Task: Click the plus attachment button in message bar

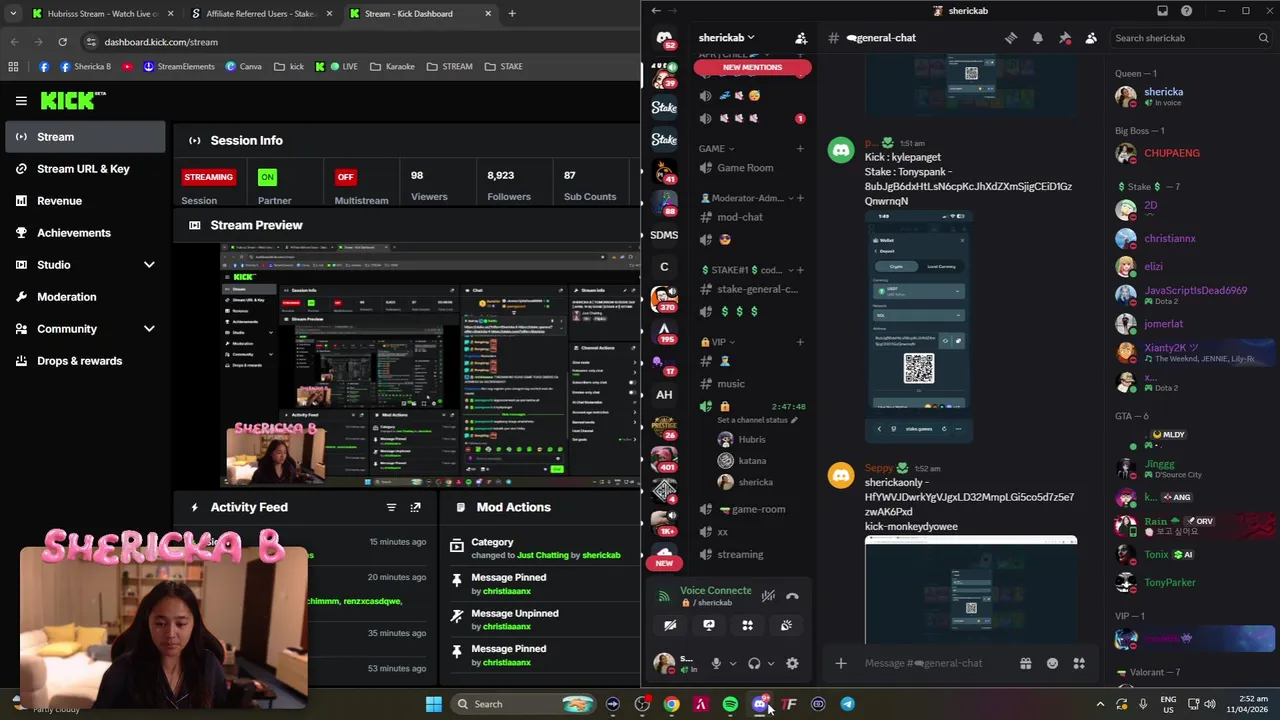Action: pos(841,663)
